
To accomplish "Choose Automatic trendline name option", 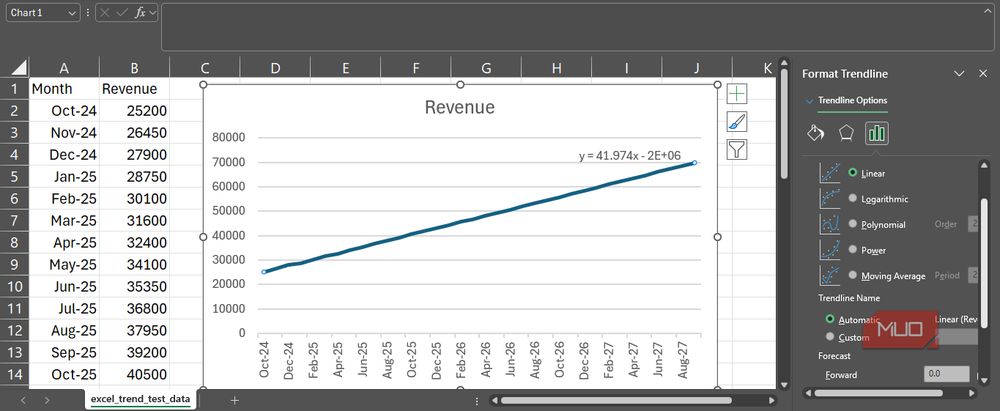I will tap(830, 318).
